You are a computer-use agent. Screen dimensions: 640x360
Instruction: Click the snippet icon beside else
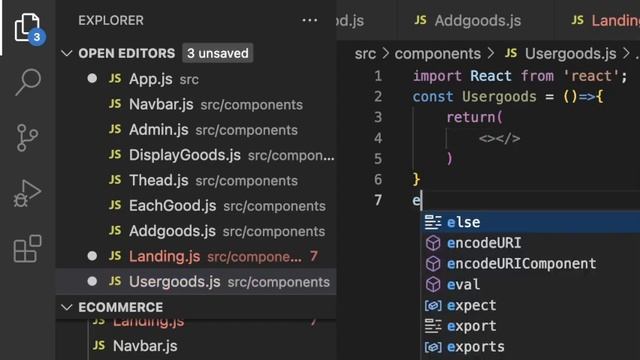click(433, 222)
